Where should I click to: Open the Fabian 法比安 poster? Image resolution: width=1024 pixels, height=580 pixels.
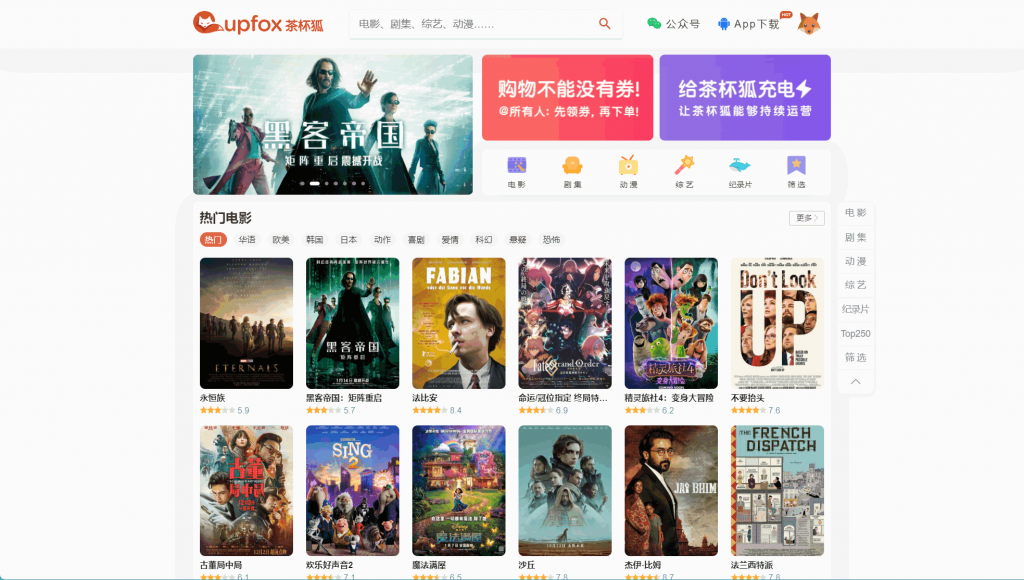click(458, 323)
